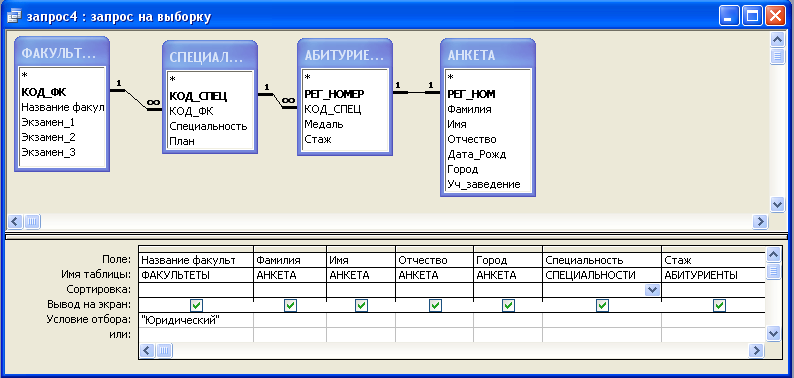Click scroll down arrow of tables pane
This screenshot has width=794, height=378.
point(777,204)
